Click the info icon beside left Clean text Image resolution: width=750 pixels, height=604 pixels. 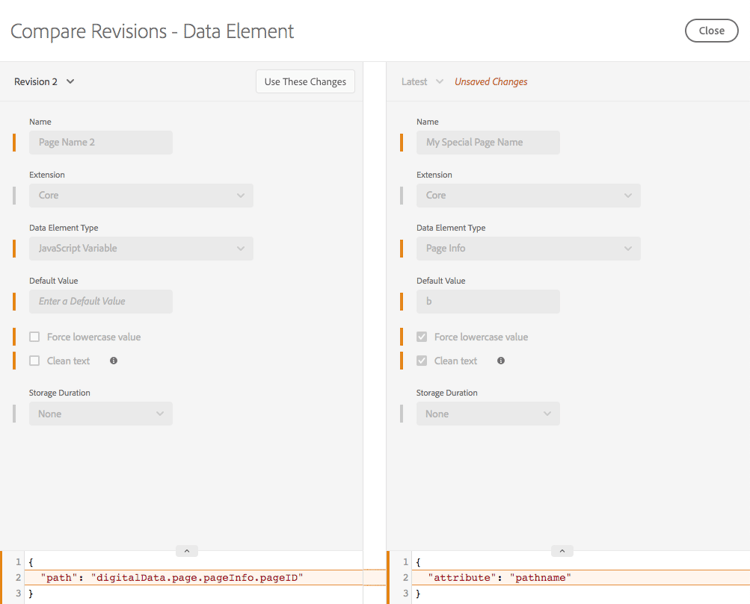pyautogui.click(x=113, y=361)
